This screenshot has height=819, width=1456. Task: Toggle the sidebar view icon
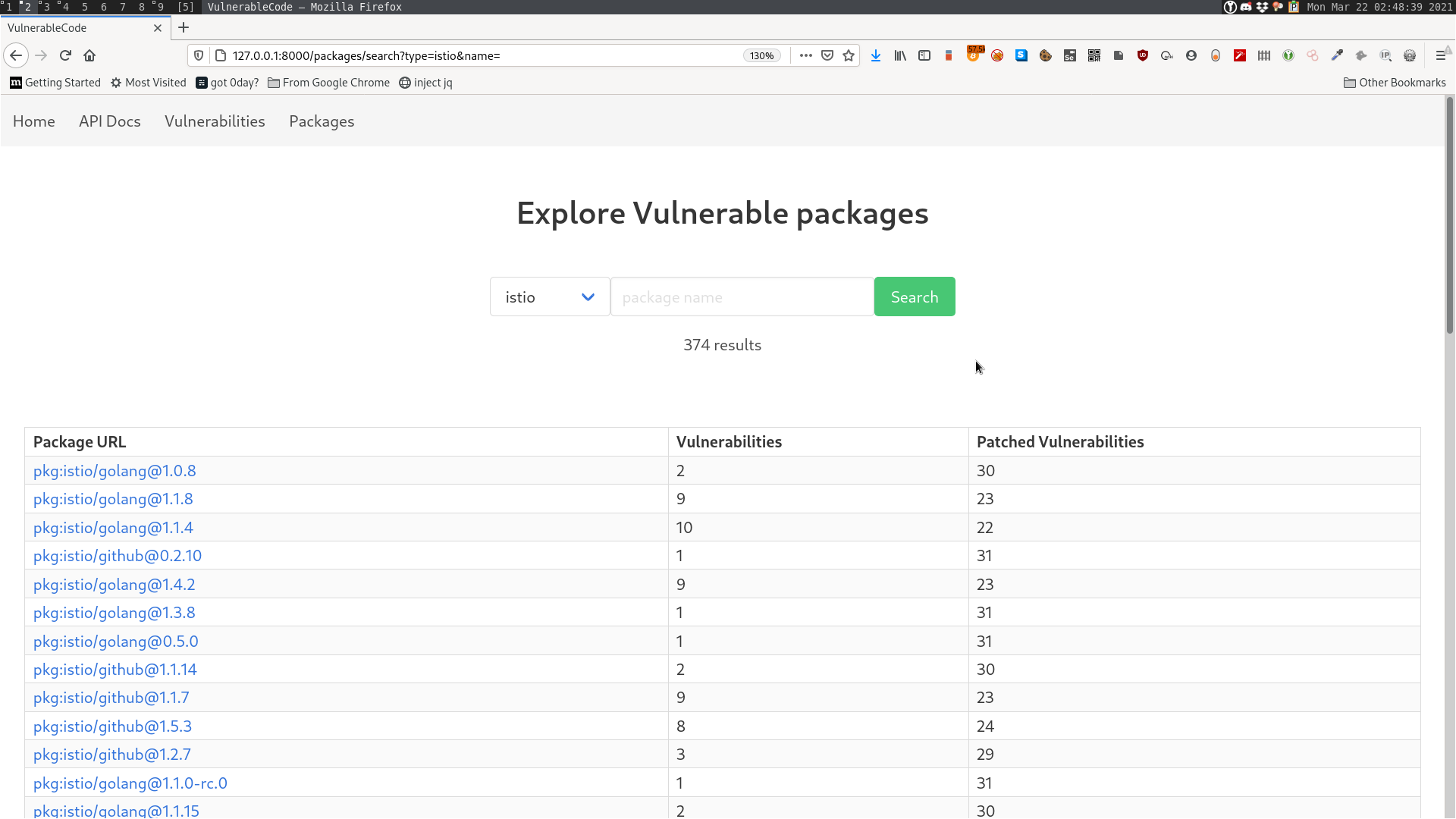pyautogui.click(x=924, y=55)
